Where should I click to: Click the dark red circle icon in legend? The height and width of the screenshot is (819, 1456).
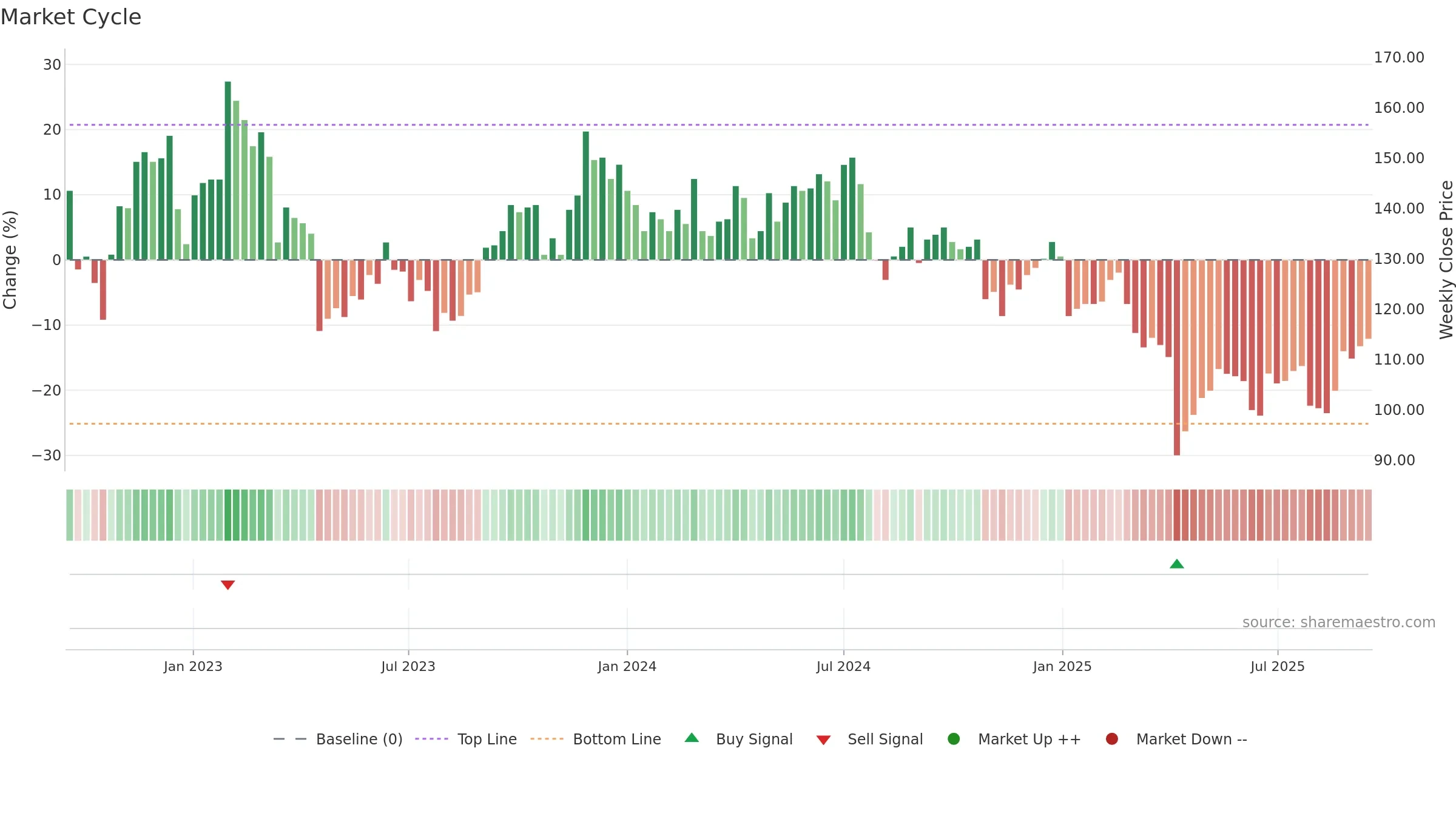(x=1112, y=739)
